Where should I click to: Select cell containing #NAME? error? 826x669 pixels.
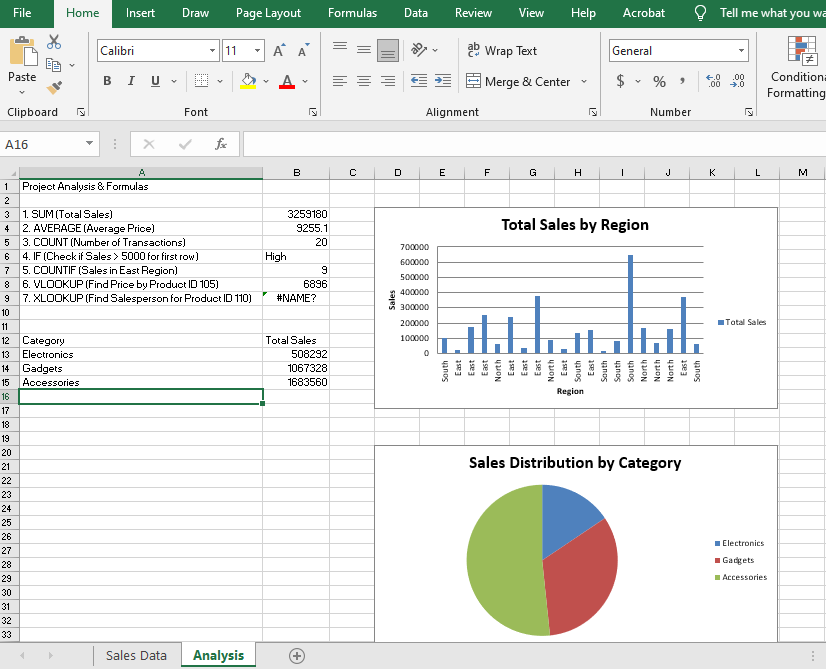(x=296, y=298)
